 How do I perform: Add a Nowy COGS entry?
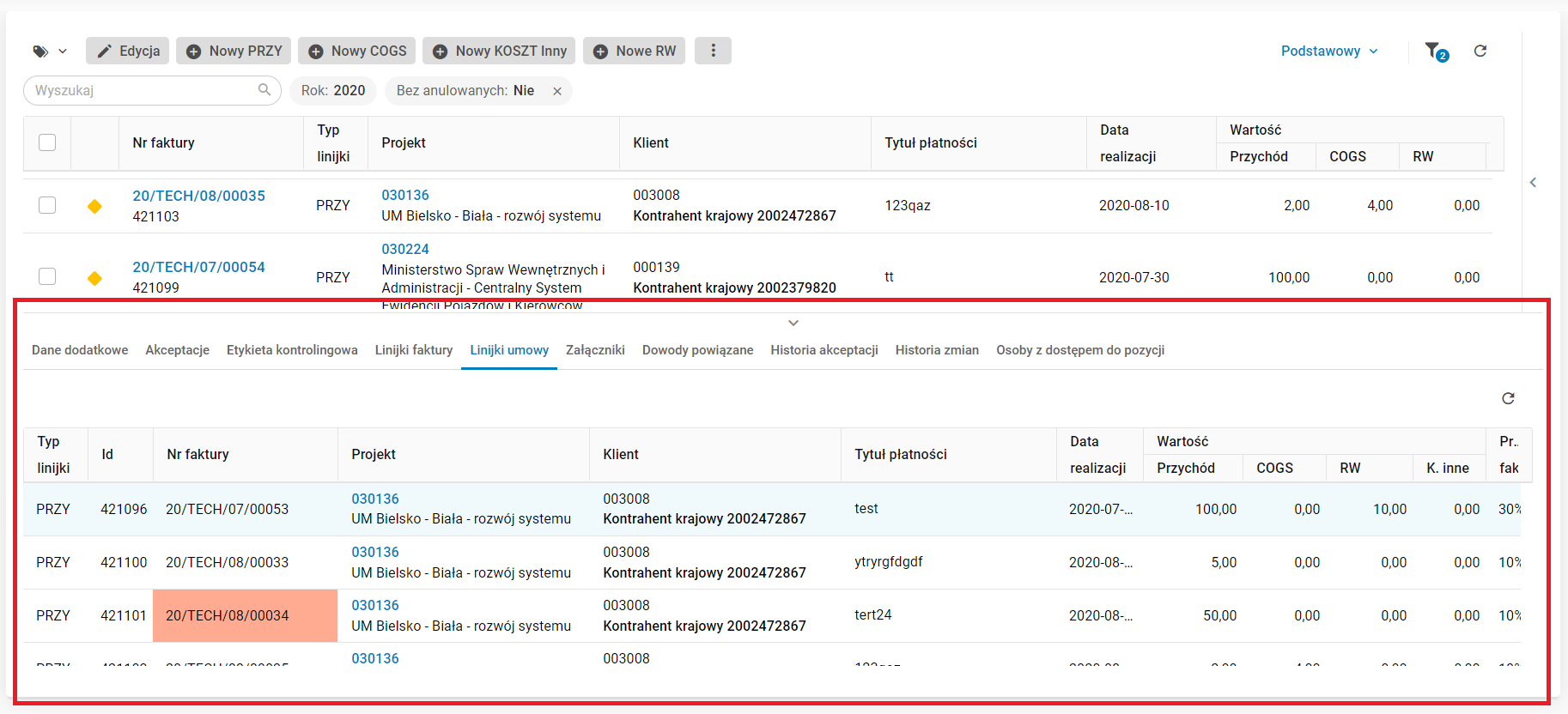pos(357,51)
